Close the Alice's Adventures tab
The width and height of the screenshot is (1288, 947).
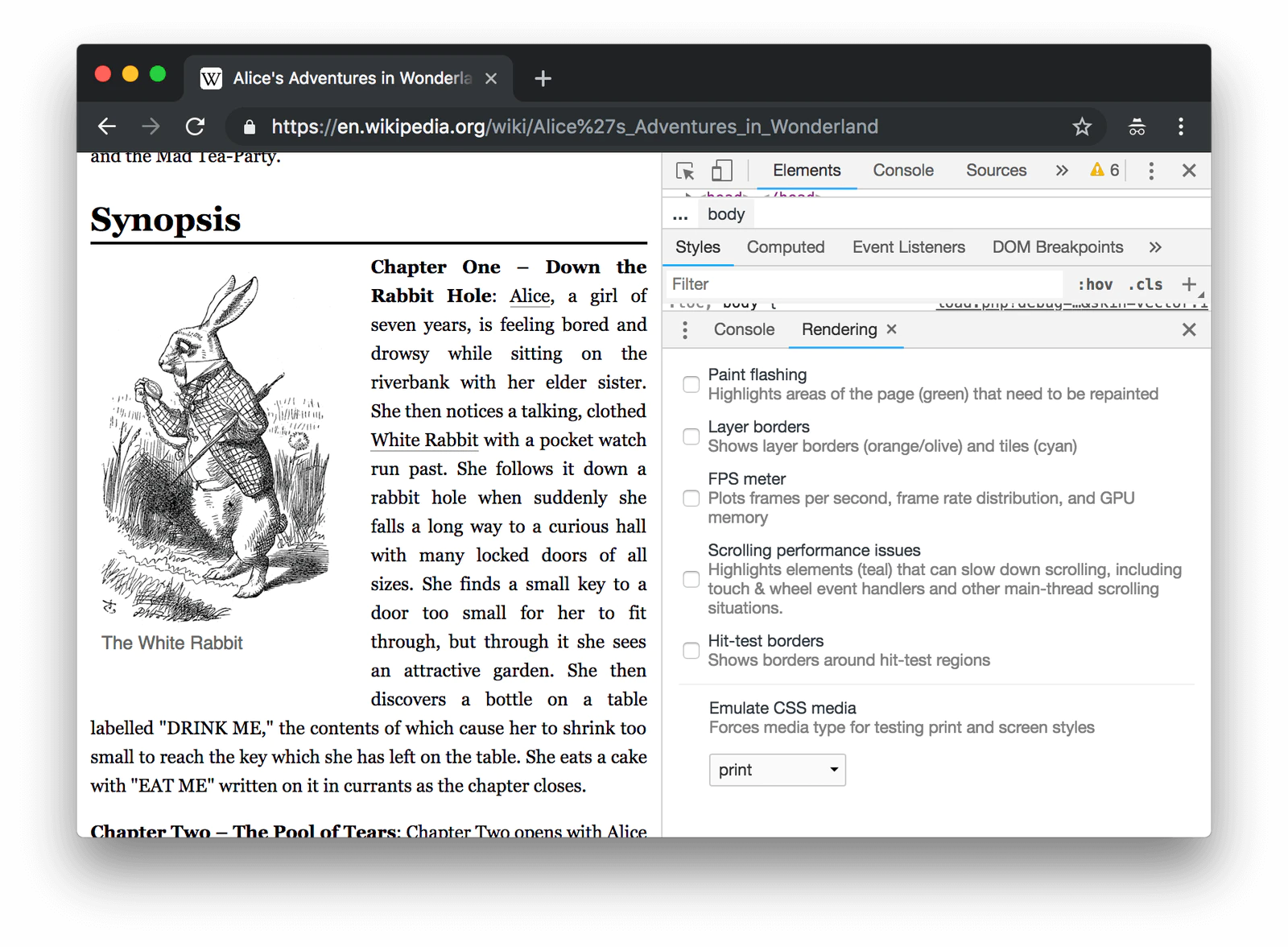pos(491,78)
